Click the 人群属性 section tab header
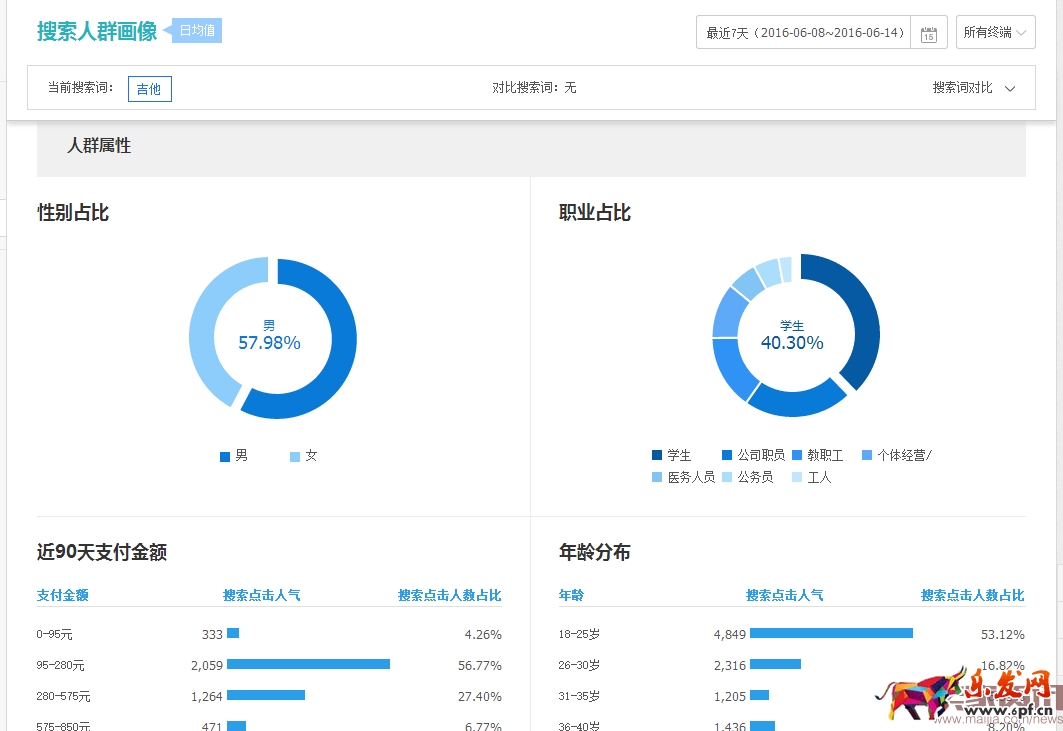The image size is (1063, 731). click(x=99, y=146)
